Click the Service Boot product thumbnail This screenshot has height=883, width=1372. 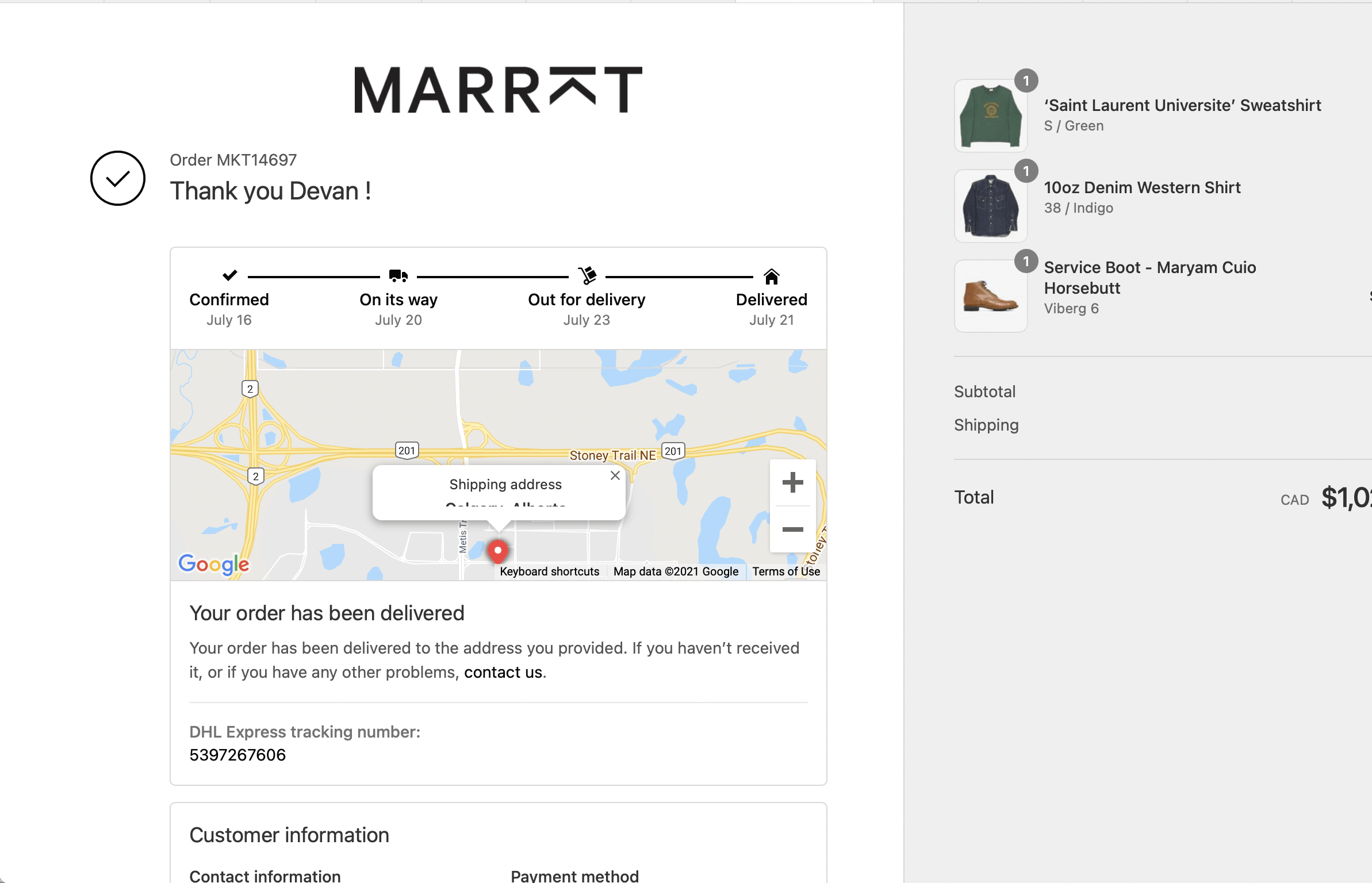click(x=991, y=296)
